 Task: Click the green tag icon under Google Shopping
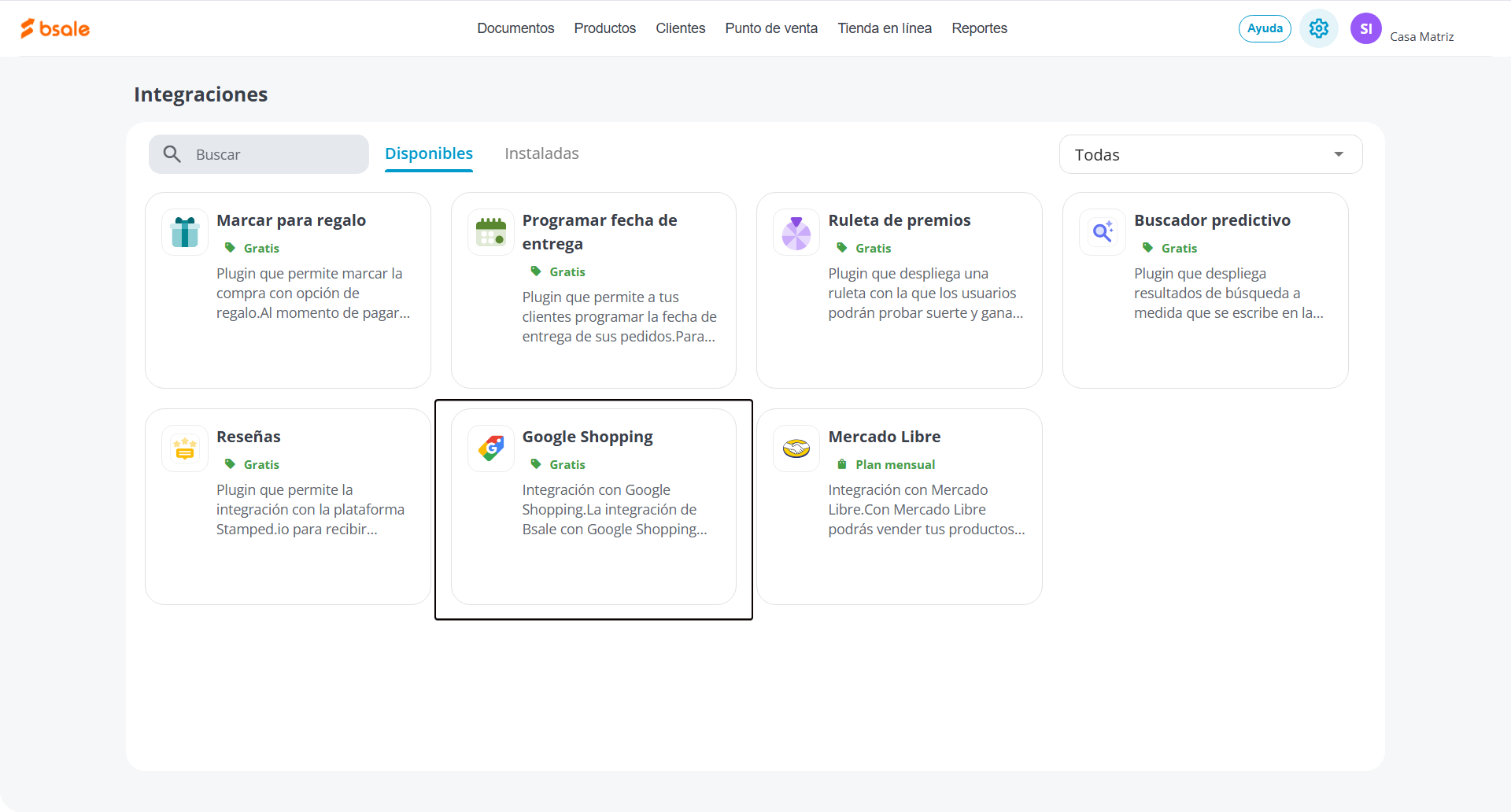(x=536, y=464)
